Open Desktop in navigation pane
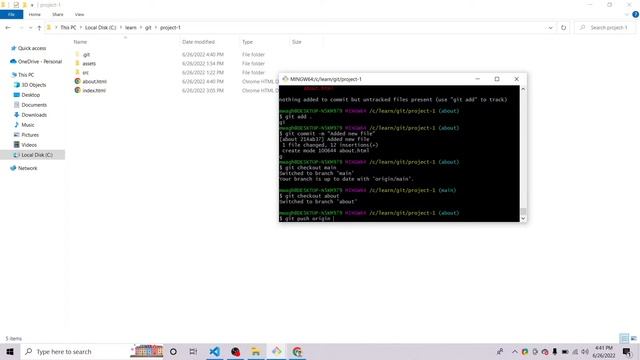 coord(31,95)
